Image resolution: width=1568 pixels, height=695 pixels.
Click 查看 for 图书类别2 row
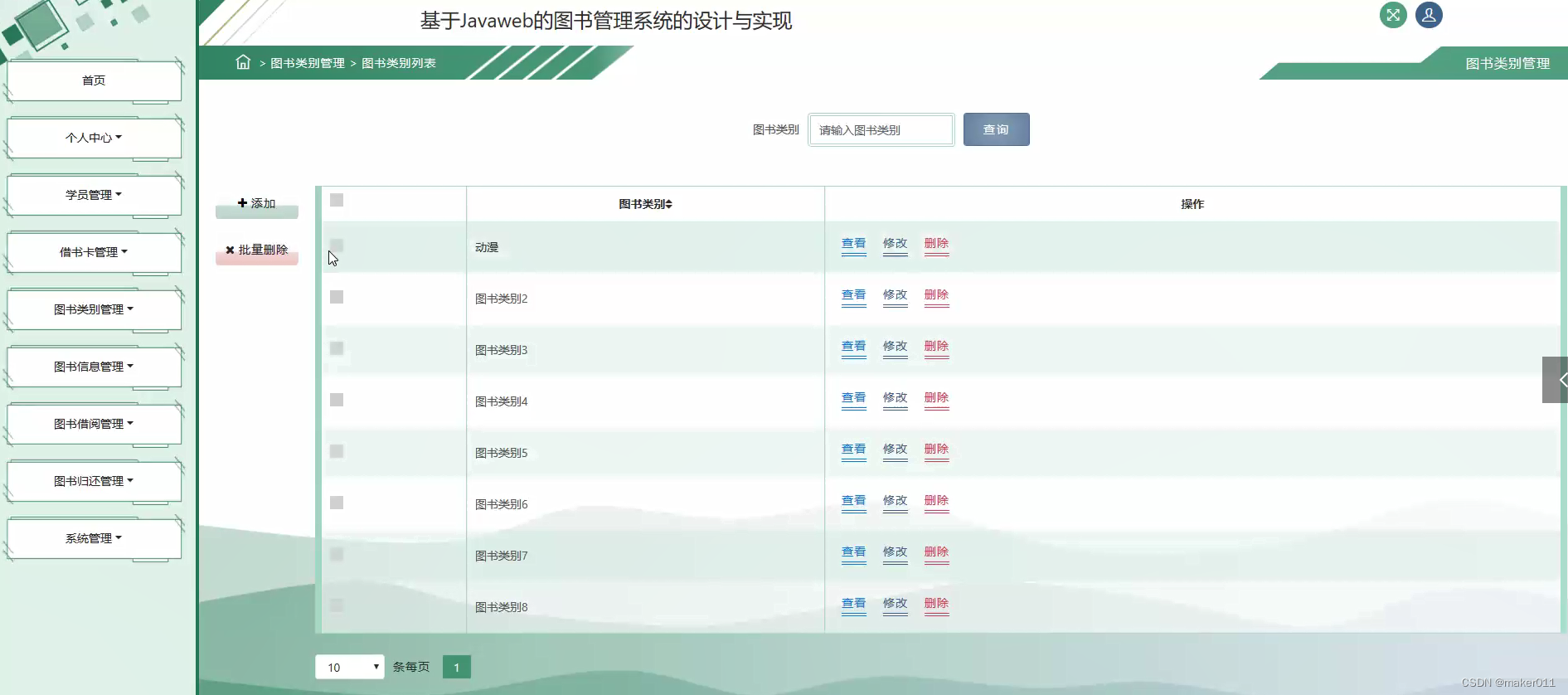pyautogui.click(x=853, y=295)
